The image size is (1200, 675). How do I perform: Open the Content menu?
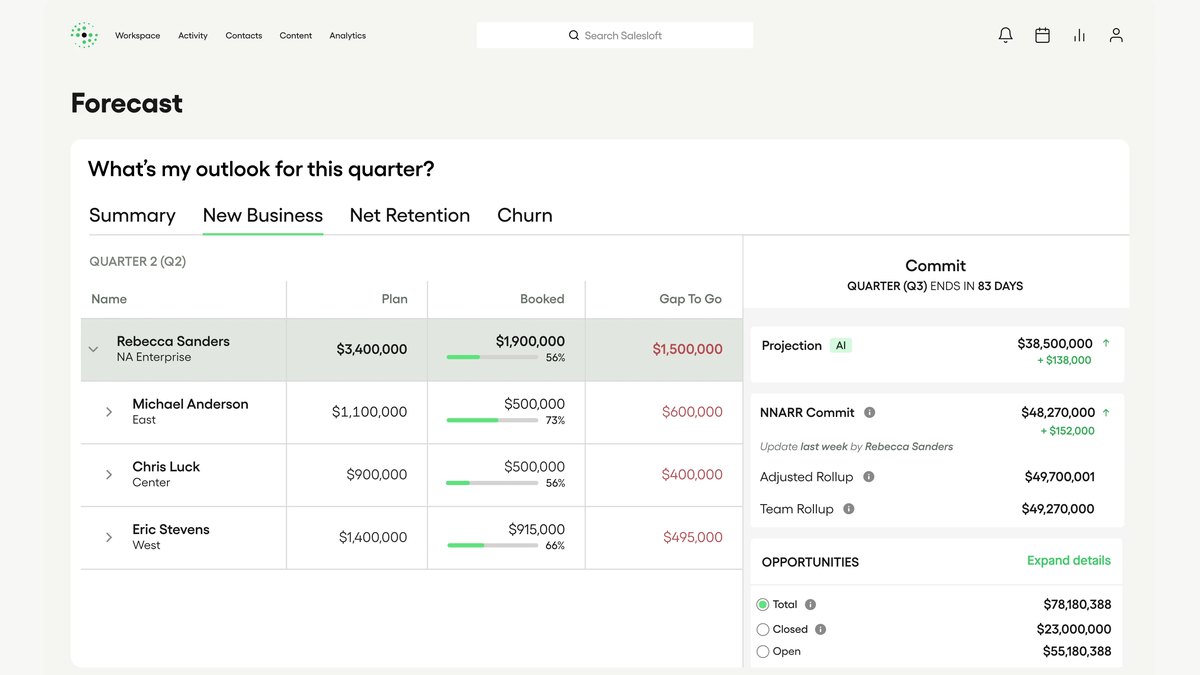click(x=296, y=36)
